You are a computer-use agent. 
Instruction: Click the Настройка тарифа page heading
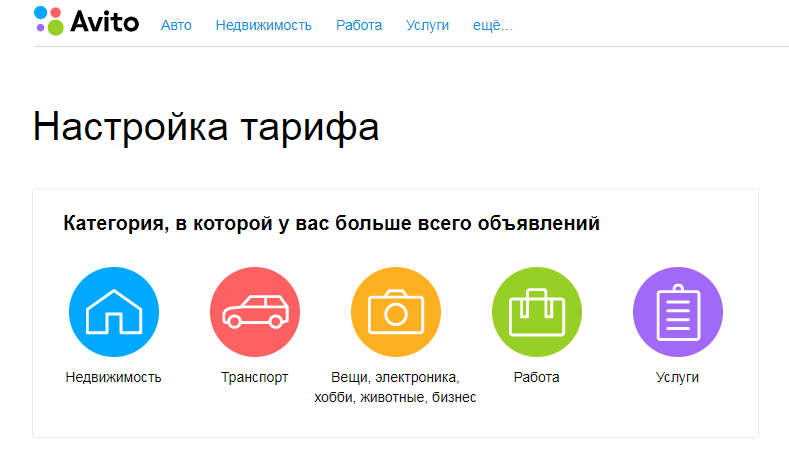tap(206, 129)
